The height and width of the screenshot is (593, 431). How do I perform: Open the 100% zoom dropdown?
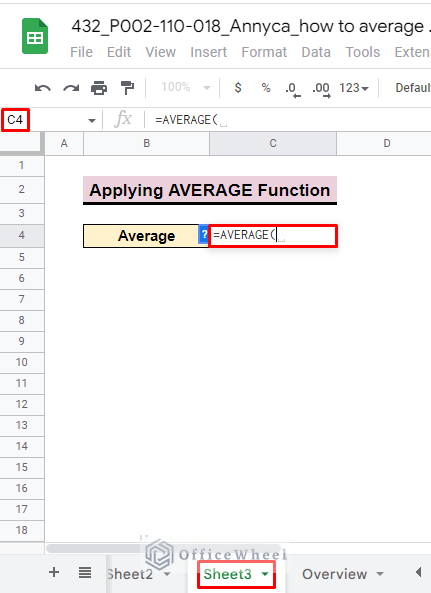tap(186, 87)
